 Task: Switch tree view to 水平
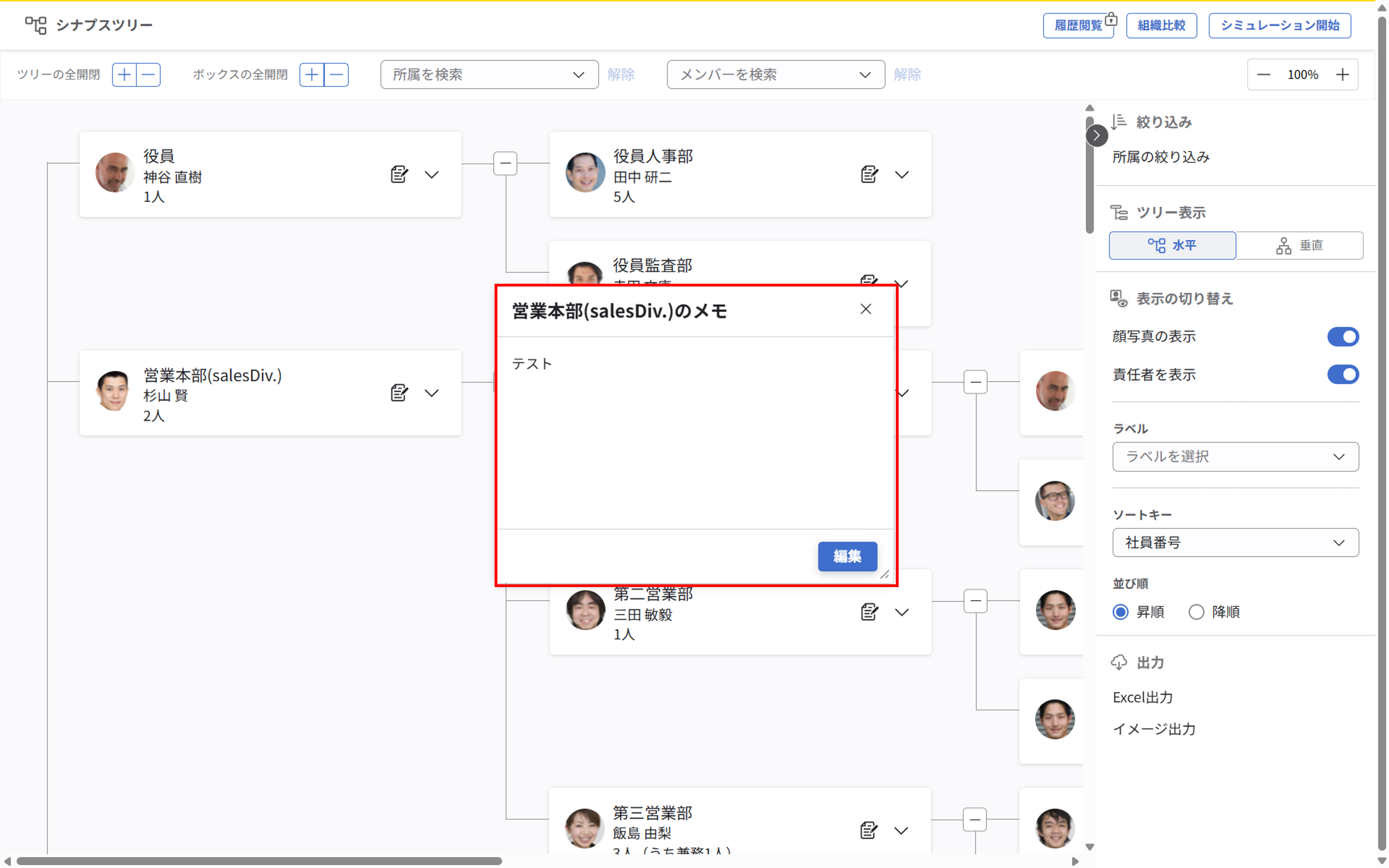point(1172,246)
